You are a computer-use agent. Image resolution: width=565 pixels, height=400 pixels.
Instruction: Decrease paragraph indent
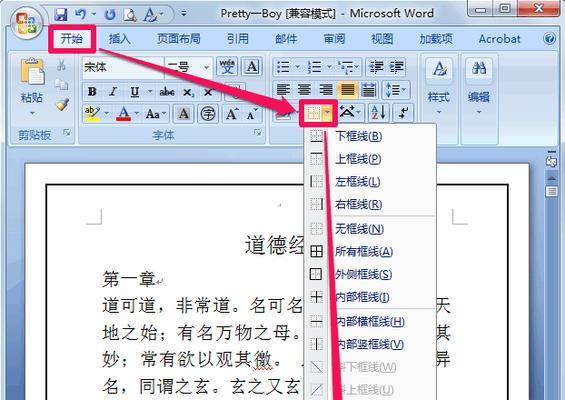tap(377, 67)
